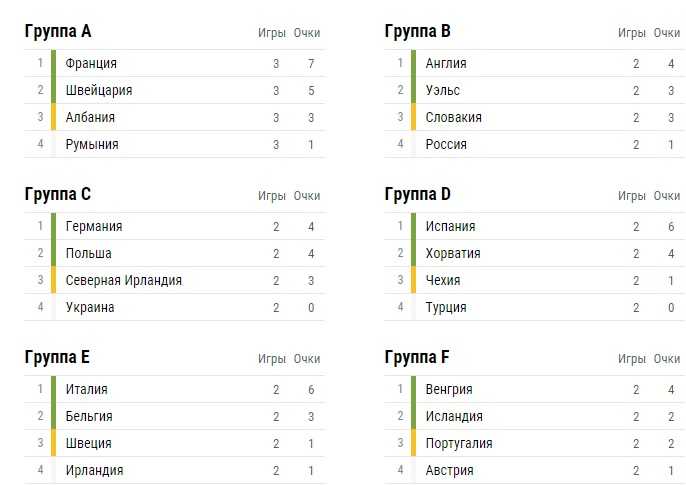Select the Россия team entry
The width and height of the screenshot is (686, 485).
[x=446, y=145]
